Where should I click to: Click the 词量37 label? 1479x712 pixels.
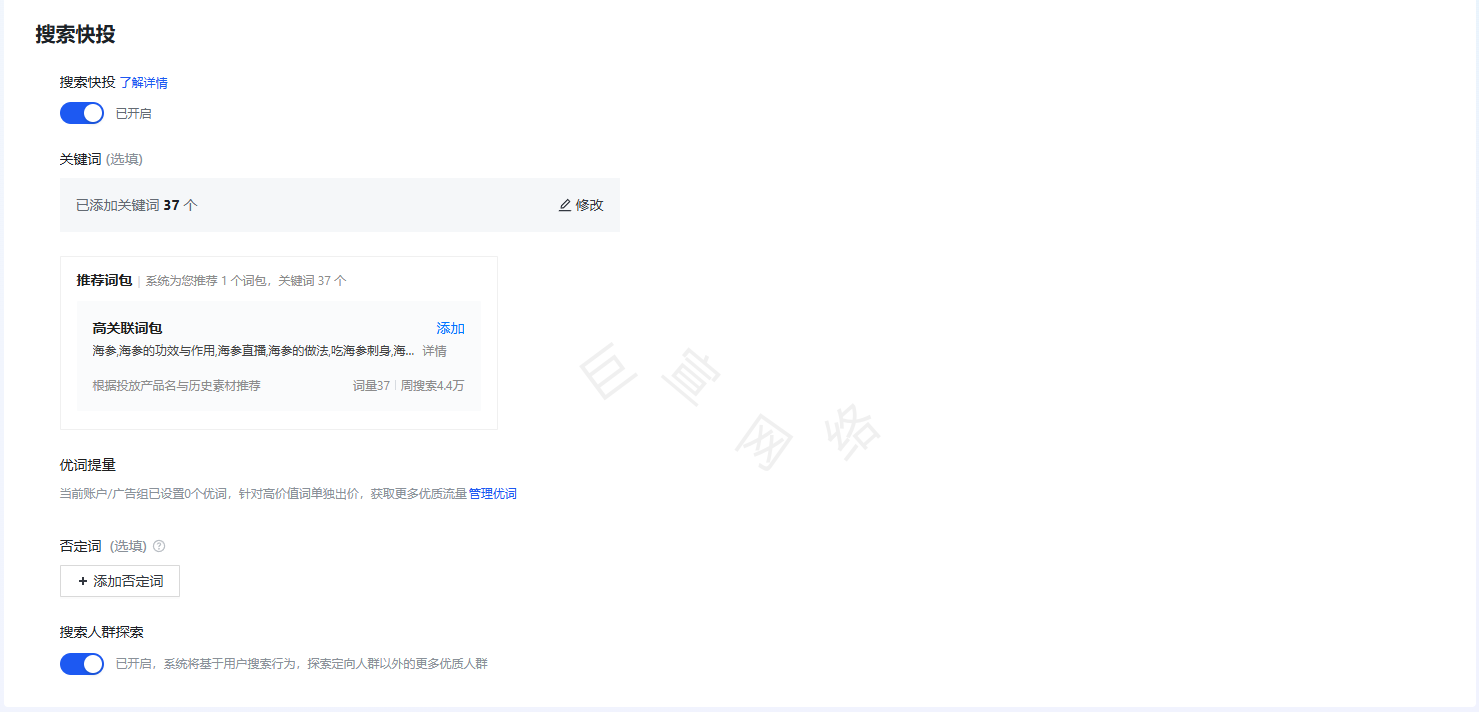(x=371, y=385)
